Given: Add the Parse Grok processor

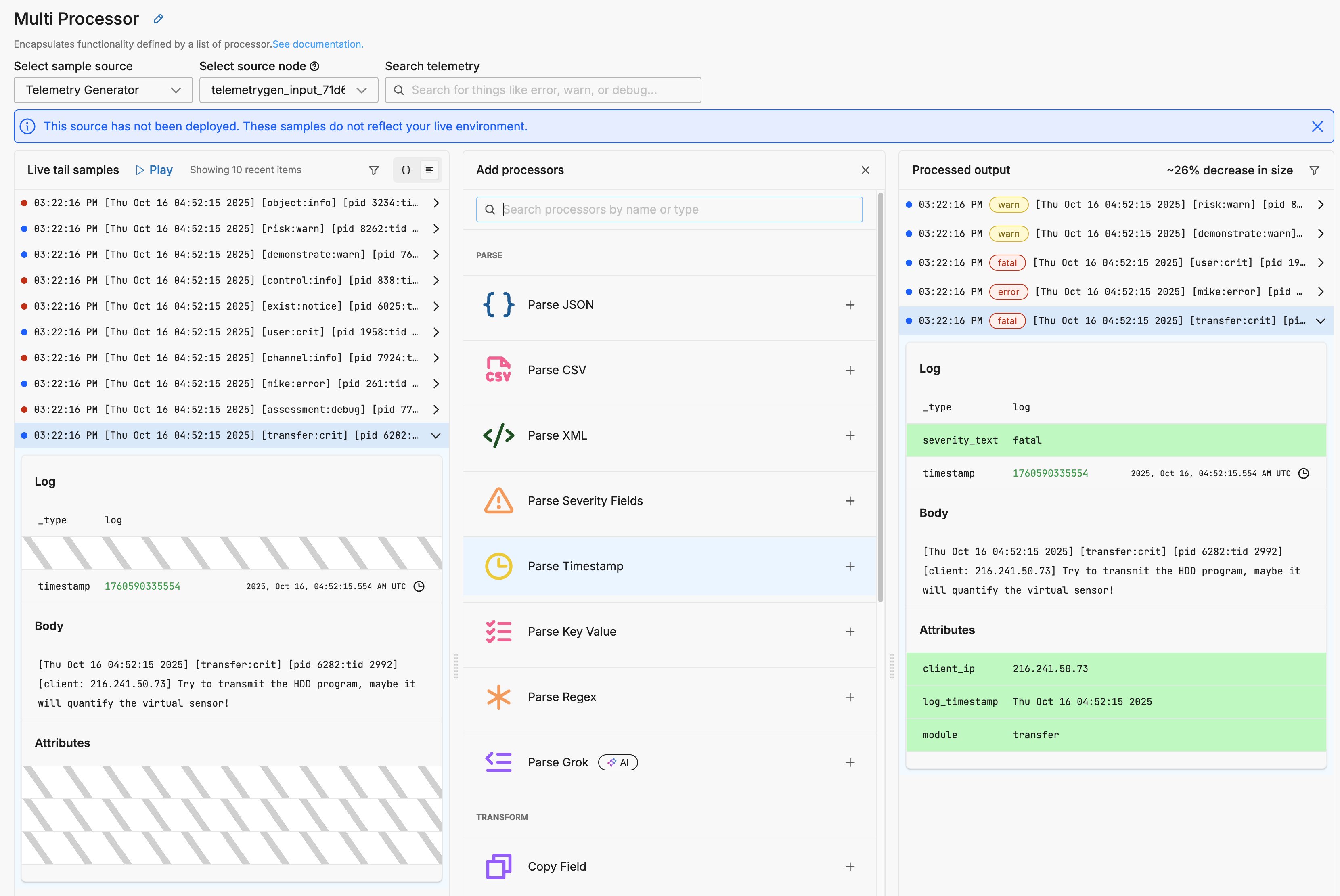Looking at the screenshot, I should [x=850, y=763].
